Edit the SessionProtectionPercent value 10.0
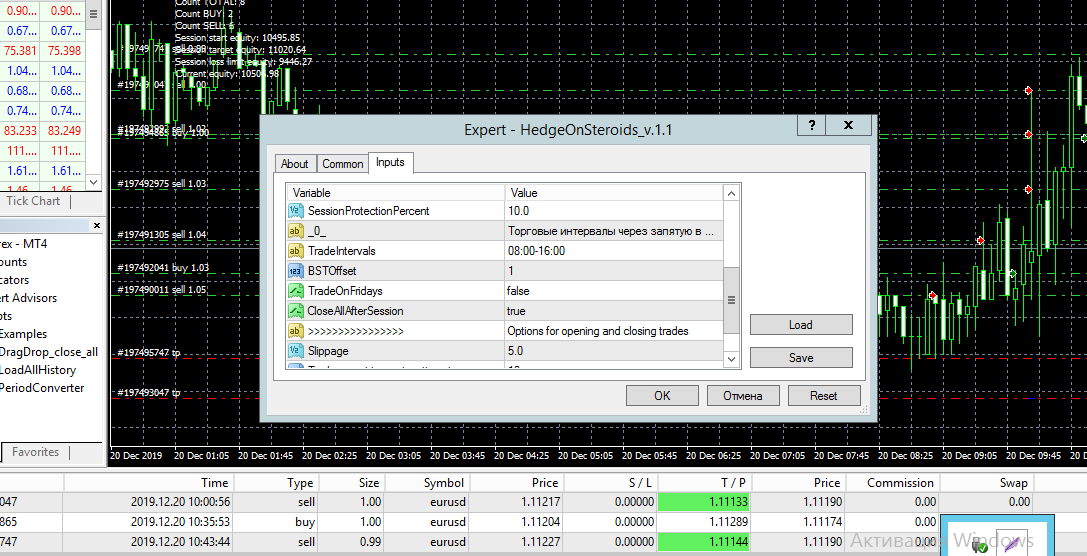1087x556 pixels. [x=613, y=211]
